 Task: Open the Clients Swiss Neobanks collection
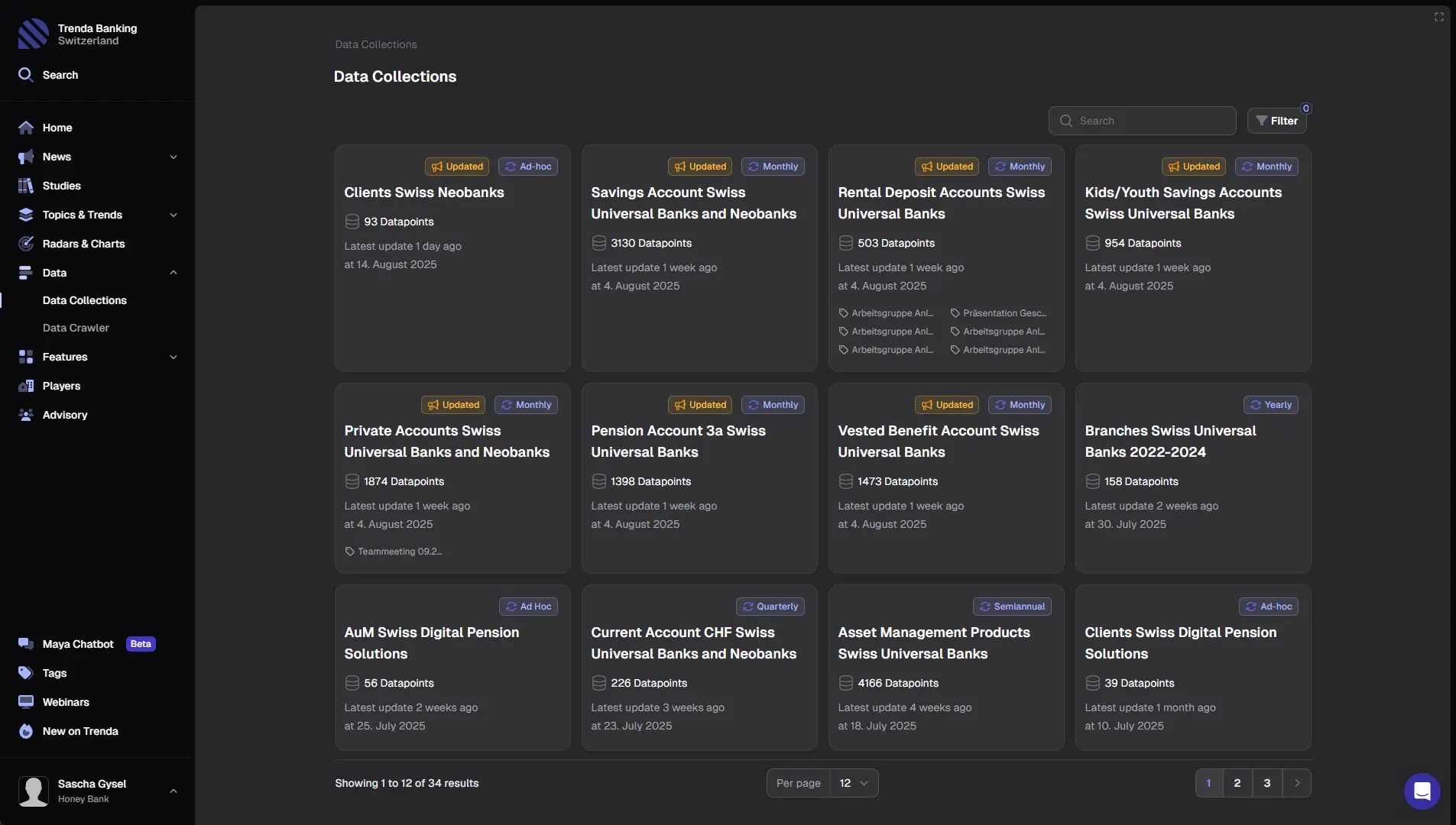coord(424,192)
